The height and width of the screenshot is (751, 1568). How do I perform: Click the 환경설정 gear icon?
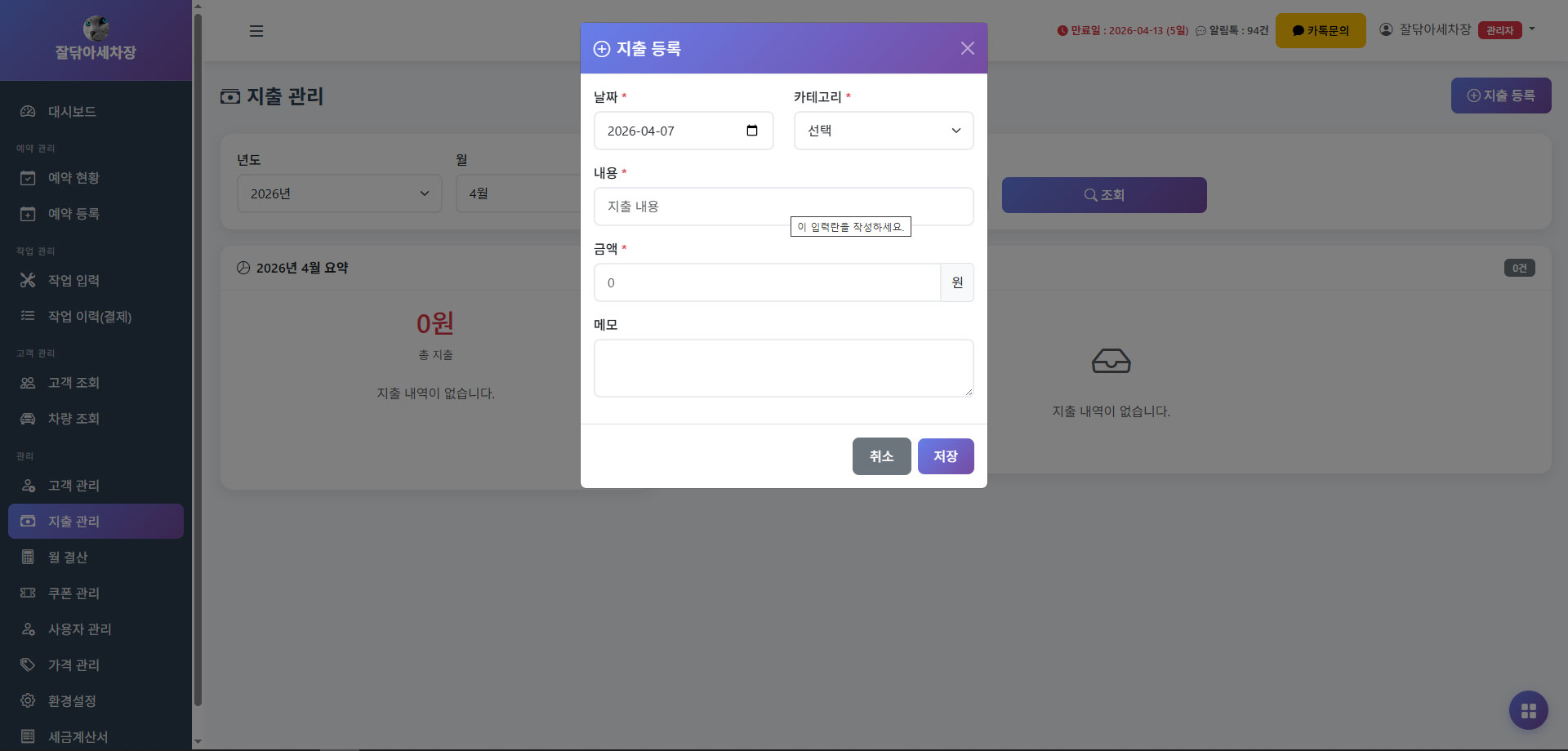tap(28, 701)
